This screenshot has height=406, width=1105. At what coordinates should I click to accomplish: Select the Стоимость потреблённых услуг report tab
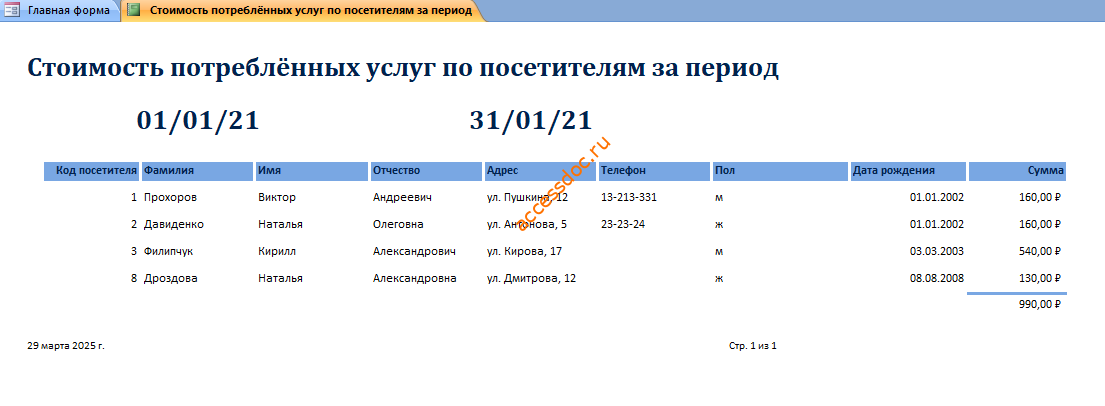(303, 11)
